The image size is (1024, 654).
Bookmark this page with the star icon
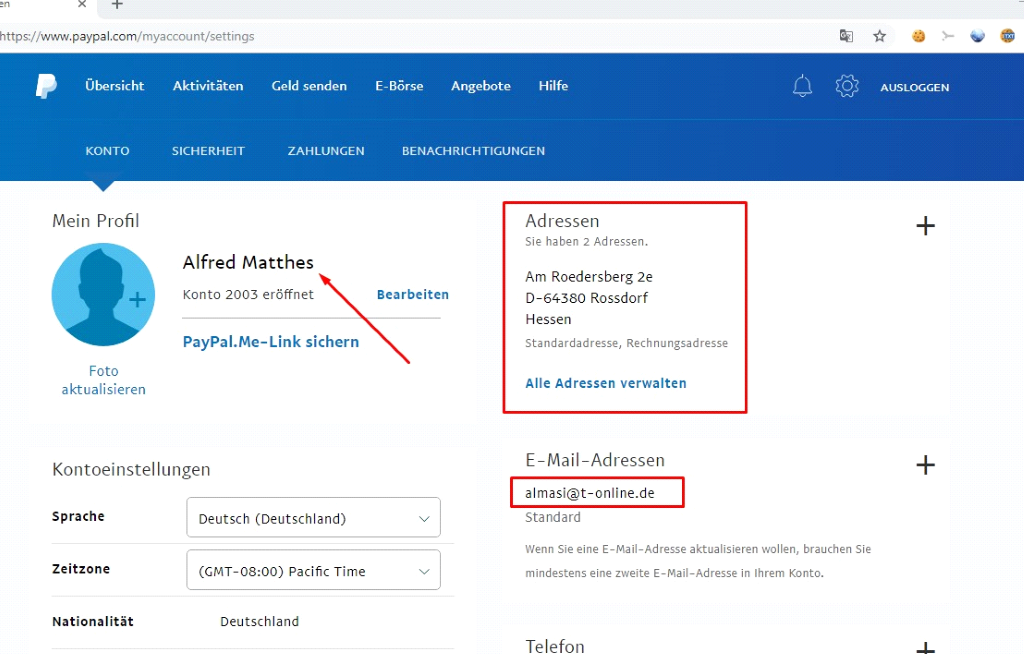879,36
